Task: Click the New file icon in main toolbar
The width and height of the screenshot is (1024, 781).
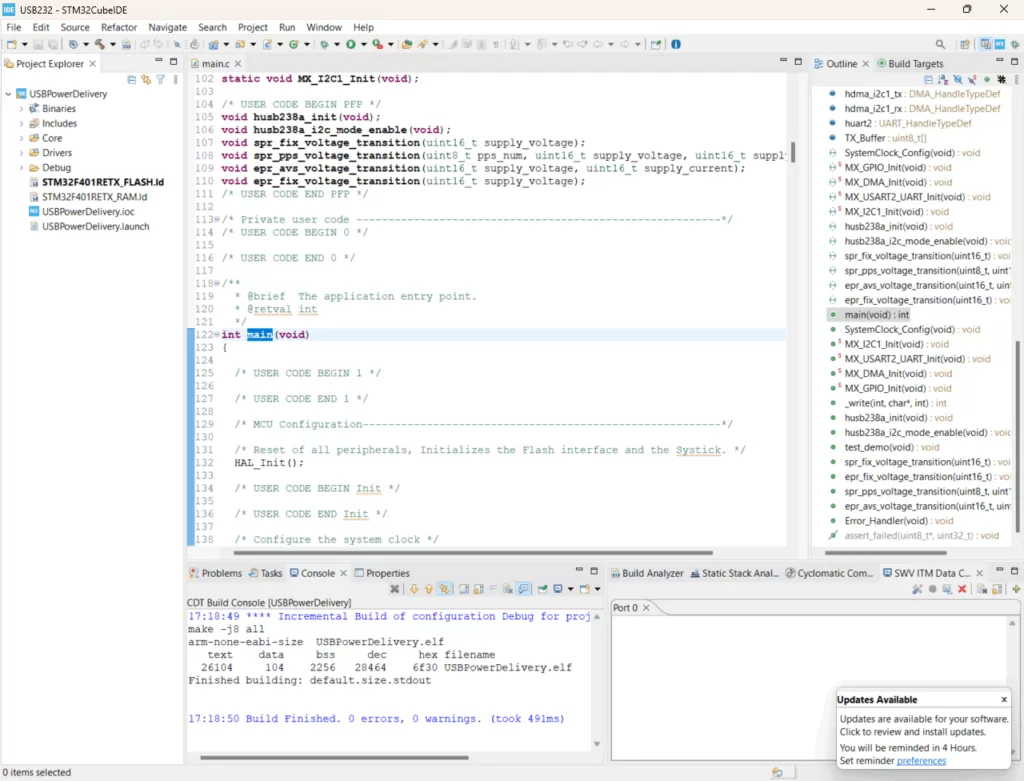Action: (12, 44)
